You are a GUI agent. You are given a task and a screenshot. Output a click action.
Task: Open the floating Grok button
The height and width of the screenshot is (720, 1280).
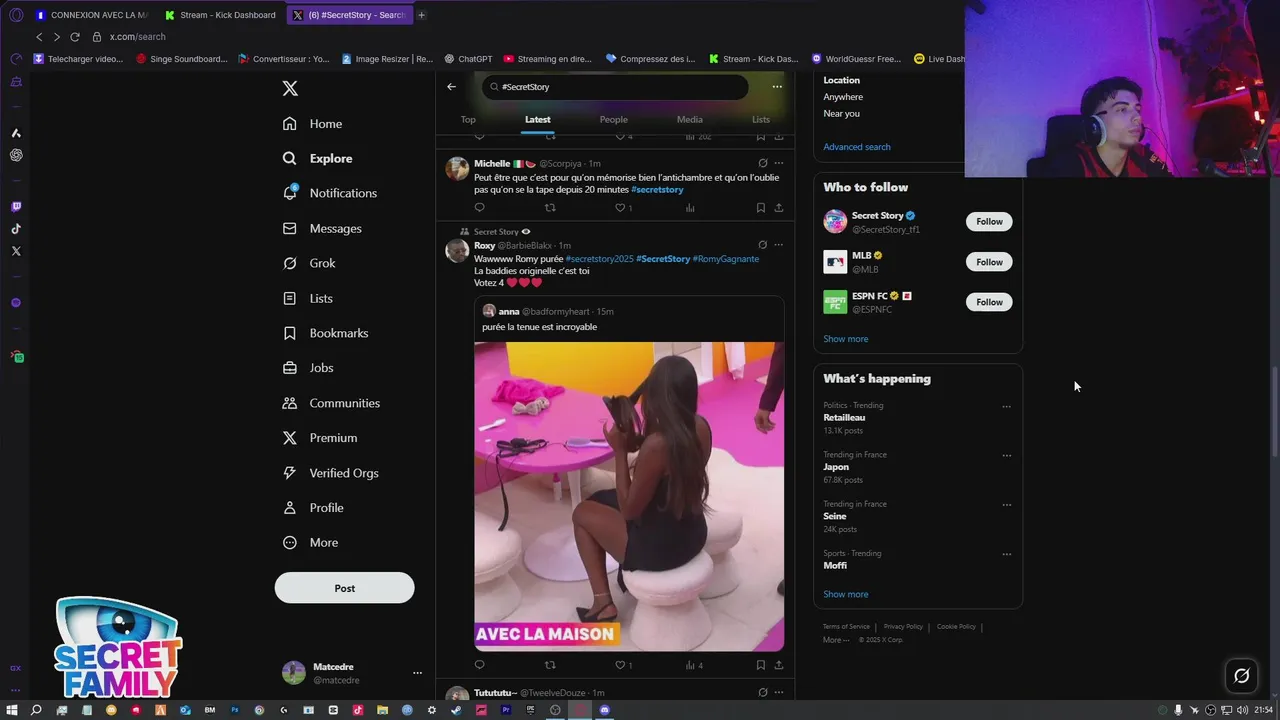[1241, 676]
